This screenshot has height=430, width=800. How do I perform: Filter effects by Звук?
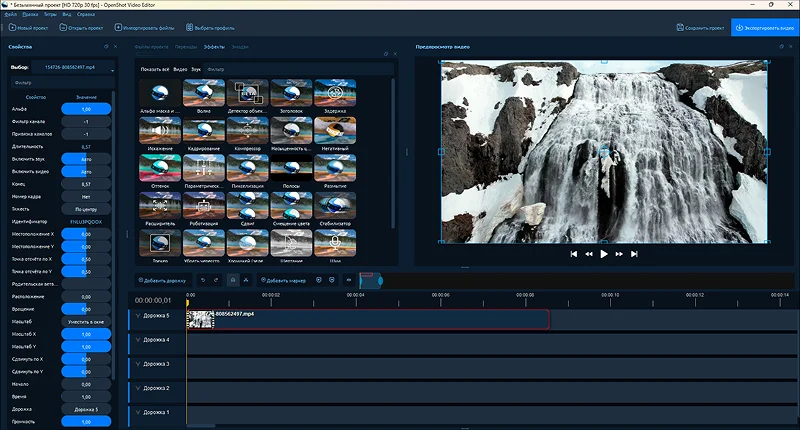(x=196, y=69)
